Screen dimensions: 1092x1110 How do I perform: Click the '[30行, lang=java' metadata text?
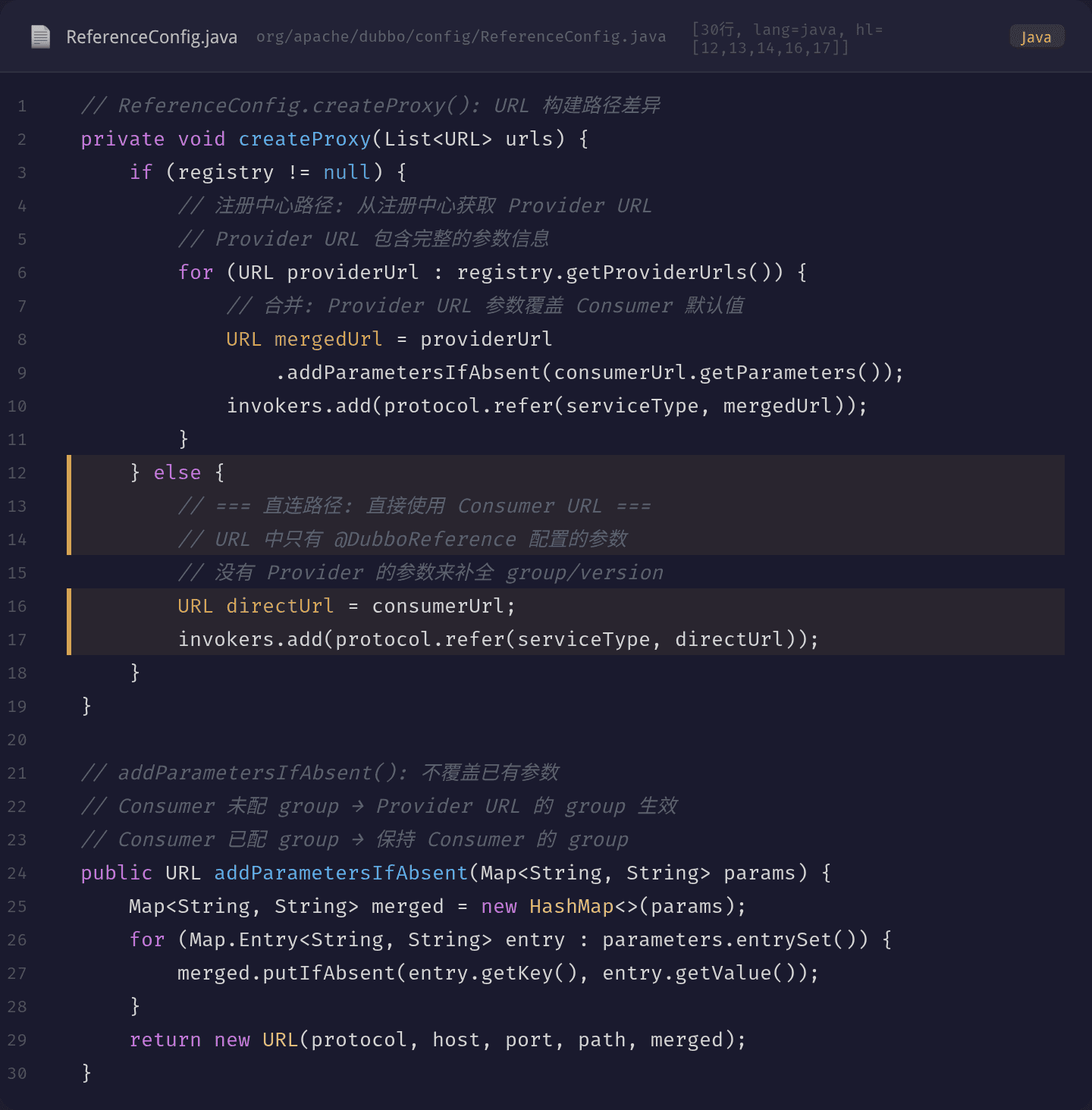point(787,39)
